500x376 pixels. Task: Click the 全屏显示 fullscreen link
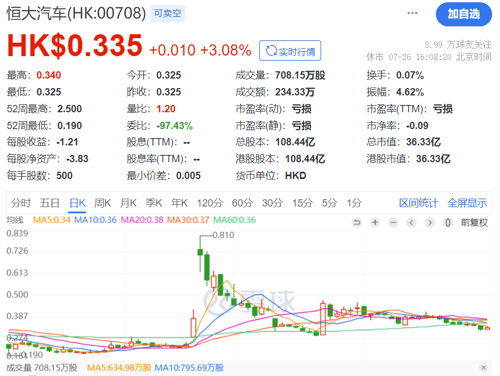tap(467, 203)
